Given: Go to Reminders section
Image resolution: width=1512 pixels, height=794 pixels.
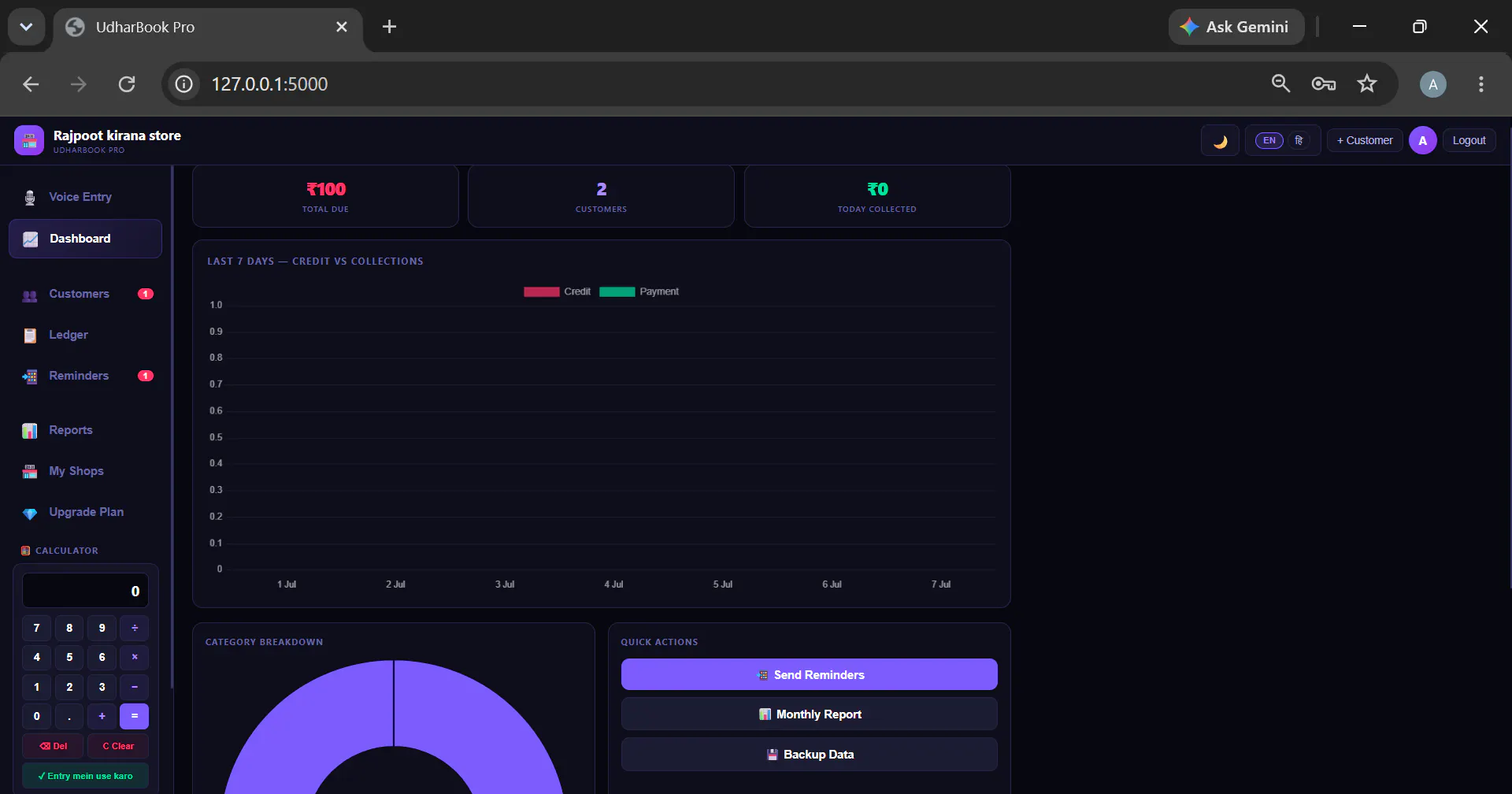Looking at the screenshot, I should click(85, 376).
